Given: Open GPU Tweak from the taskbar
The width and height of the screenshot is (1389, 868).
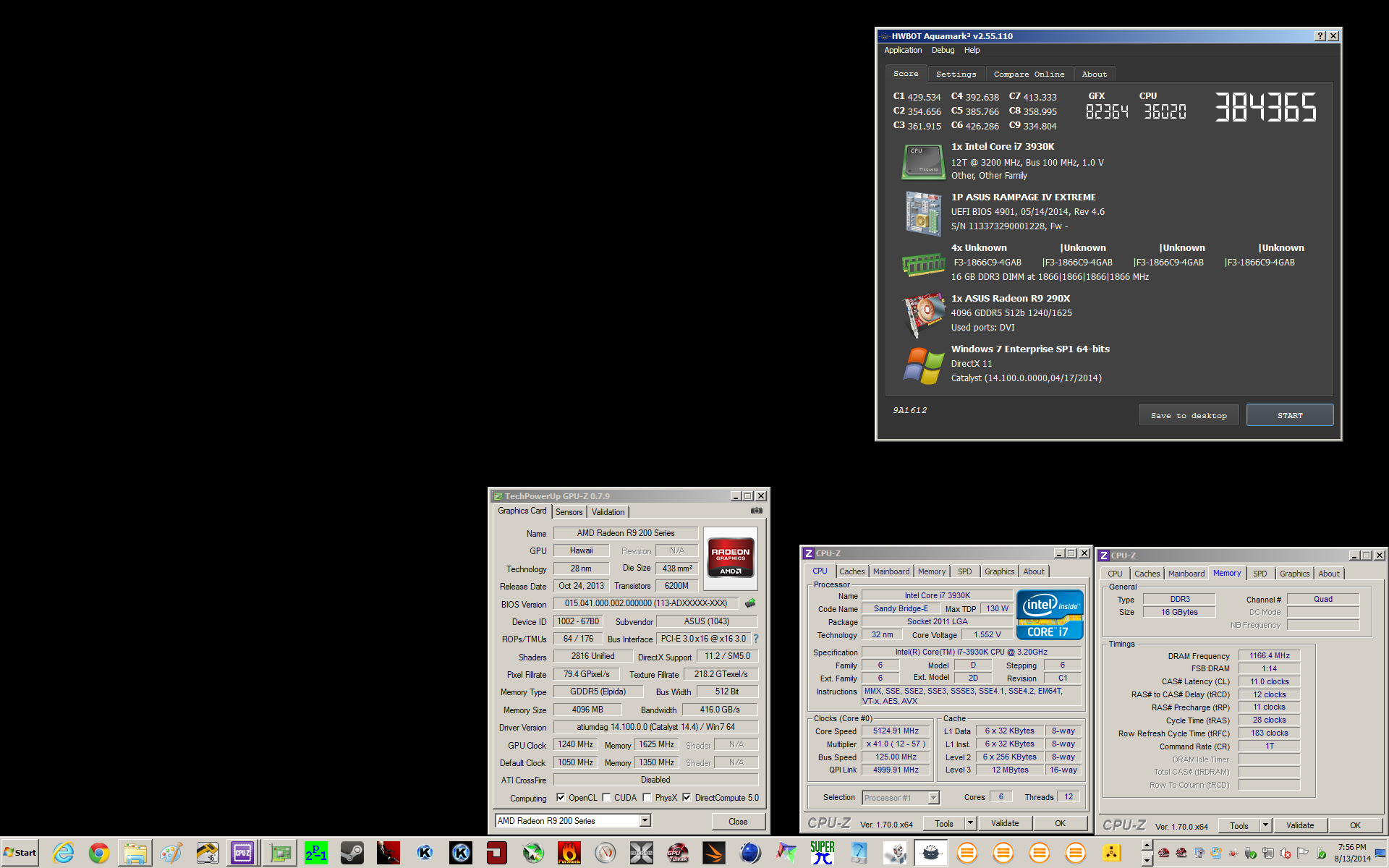Looking at the screenshot, I should 678,853.
